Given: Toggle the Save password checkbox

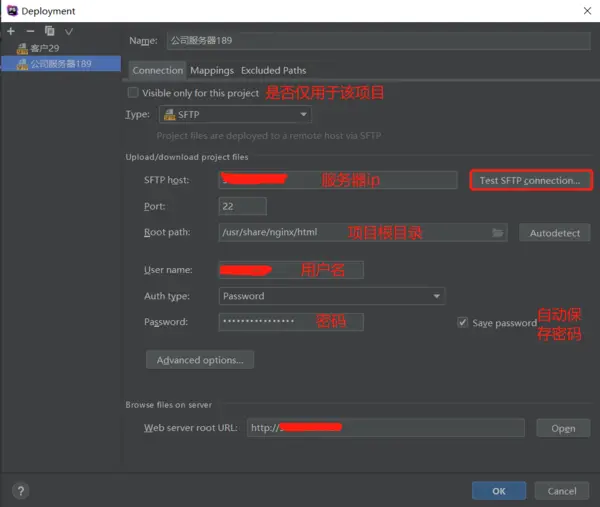Looking at the screenshot, I should tap(463, 323).
